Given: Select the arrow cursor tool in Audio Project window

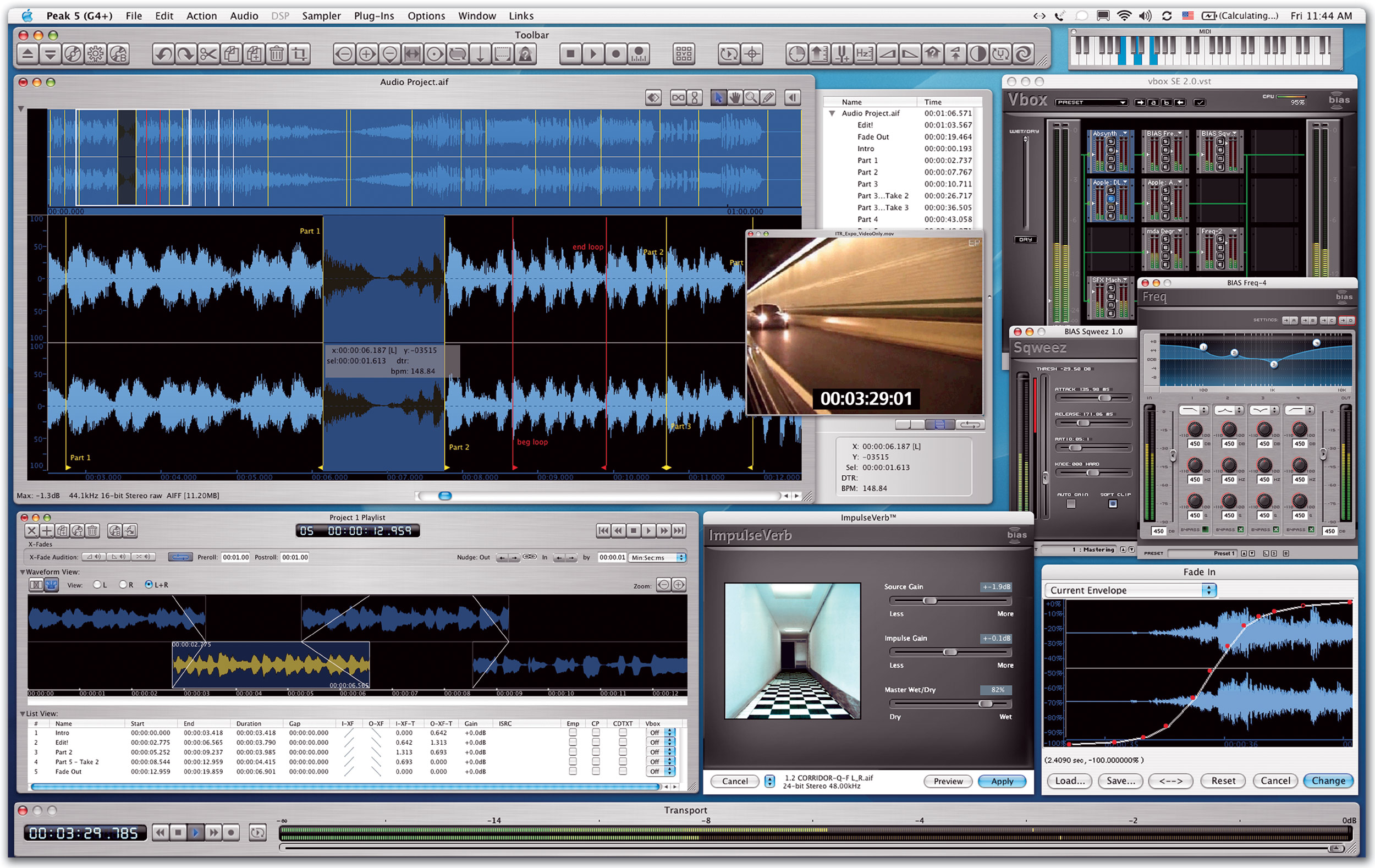Looking at the screenshot, I should pyautogui.click(x=718, y=98).
